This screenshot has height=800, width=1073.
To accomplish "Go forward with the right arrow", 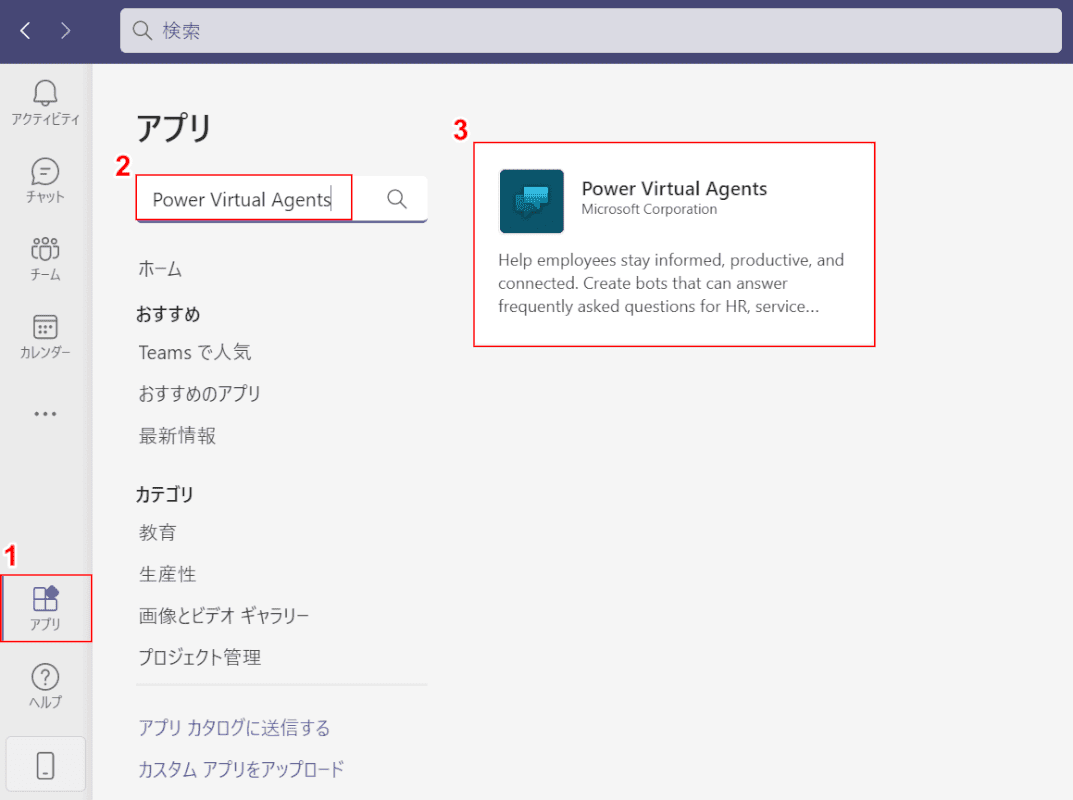I will click(66, 30).
